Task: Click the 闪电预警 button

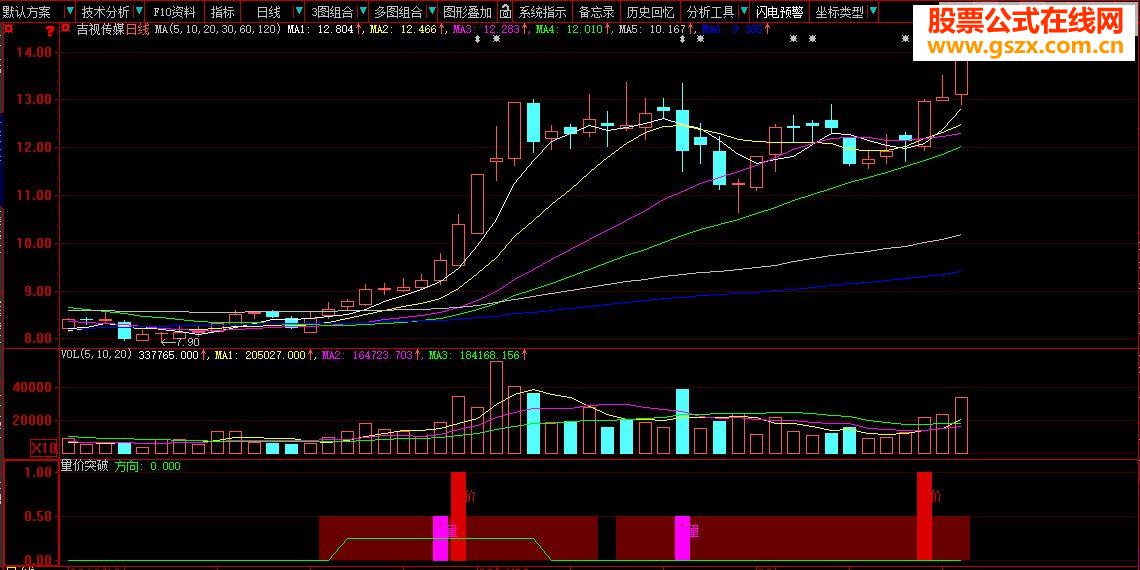Action: point(778,12)
